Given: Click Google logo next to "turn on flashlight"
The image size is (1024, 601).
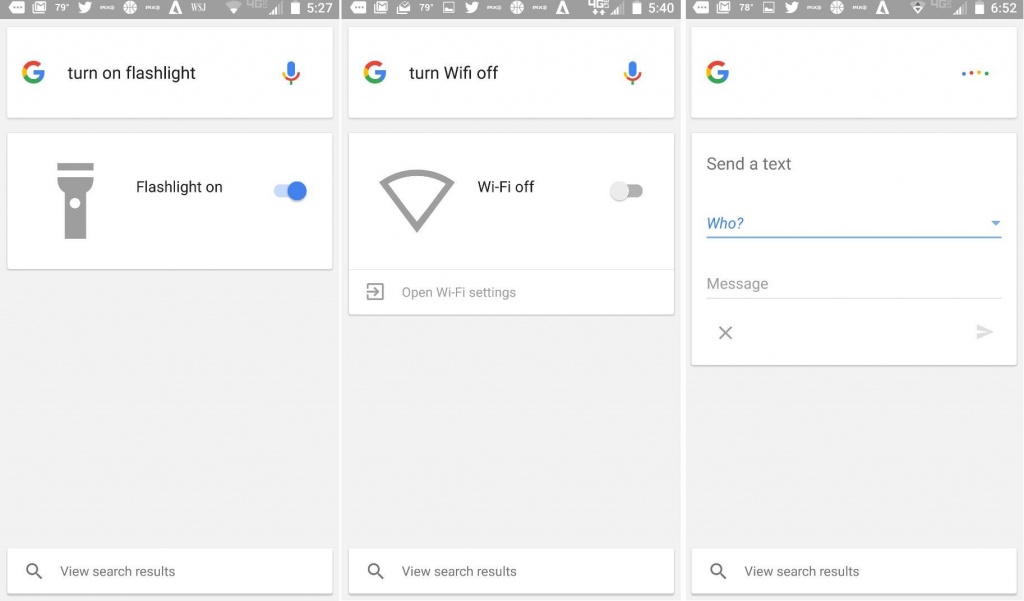Looking at the screenshot, I should (34, 73).
